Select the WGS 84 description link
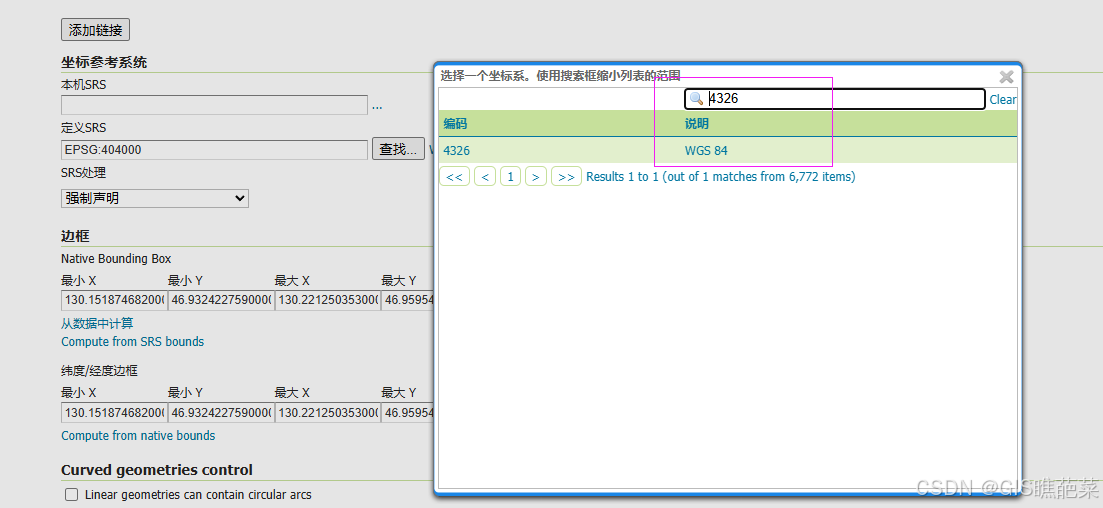 click(706, 151)
